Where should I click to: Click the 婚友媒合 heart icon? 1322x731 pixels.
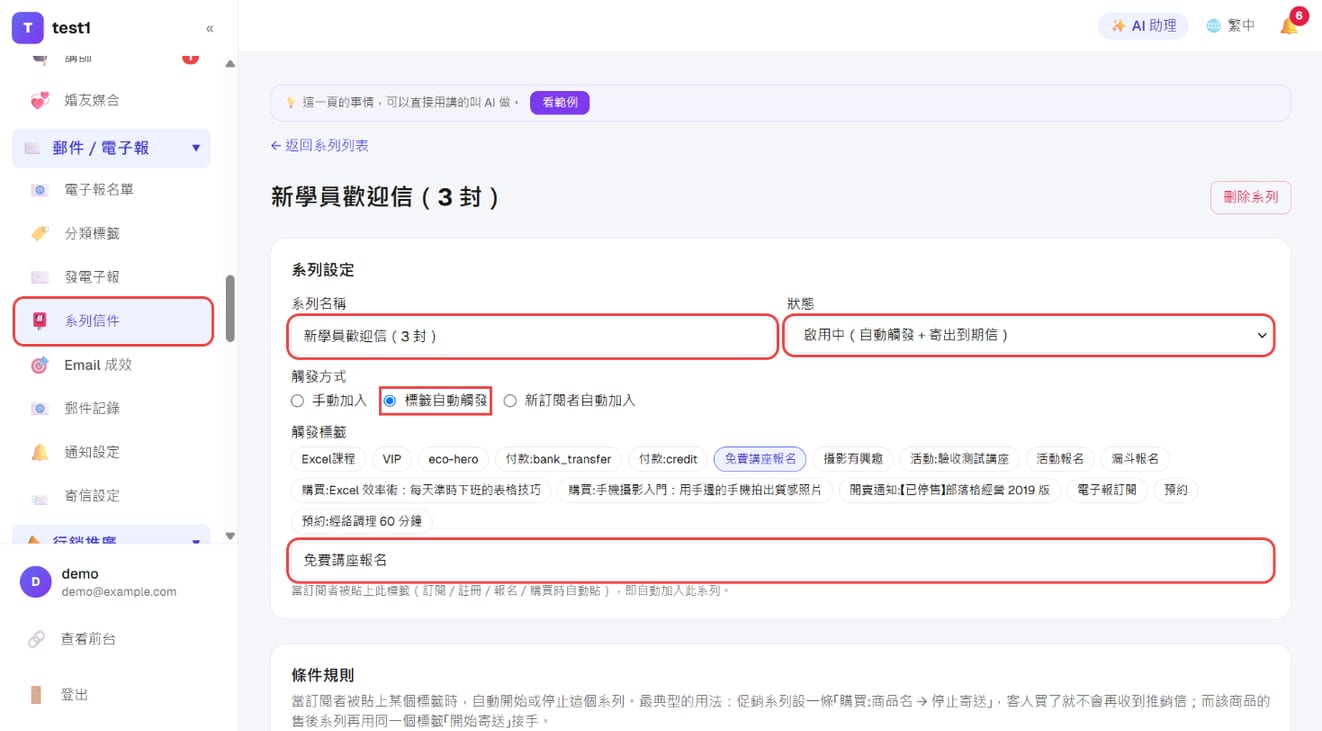click(40, 100)
